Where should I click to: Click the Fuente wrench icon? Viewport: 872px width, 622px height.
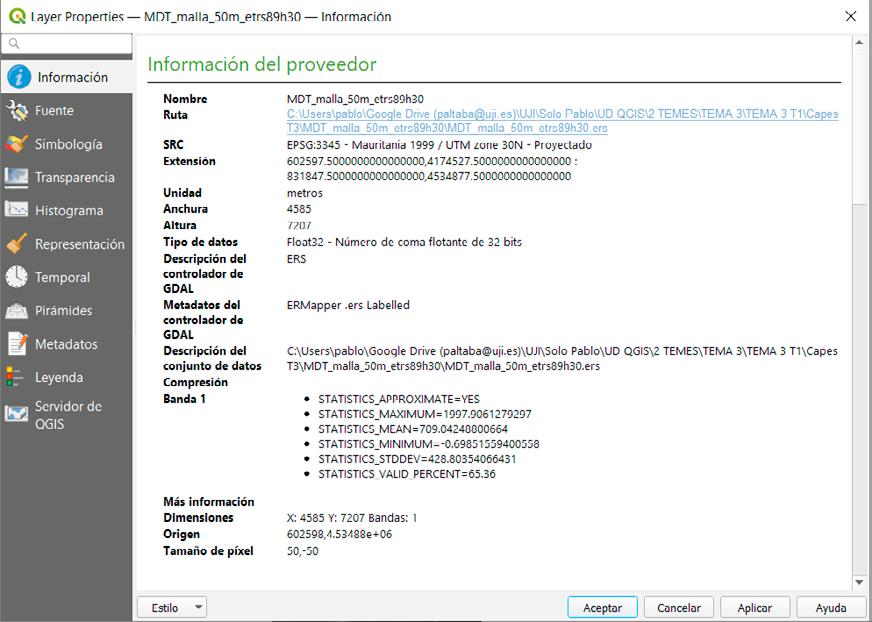(x=17, y=110)
